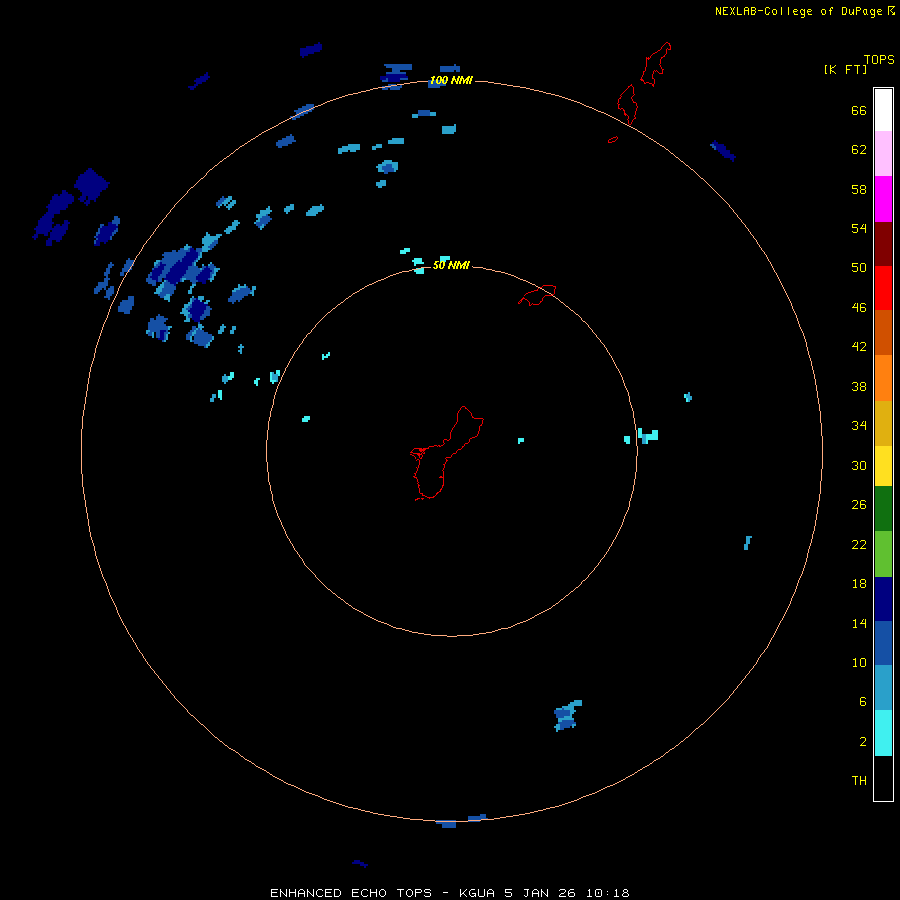Click the cyan legend color band
Screen dimensions: 900x900
883,733
